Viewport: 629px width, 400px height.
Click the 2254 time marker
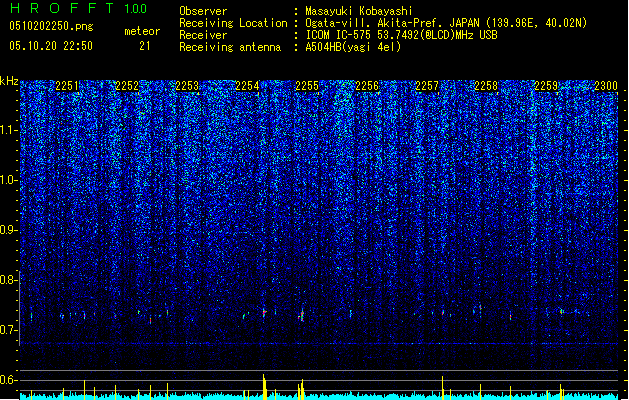click(247, 86)
